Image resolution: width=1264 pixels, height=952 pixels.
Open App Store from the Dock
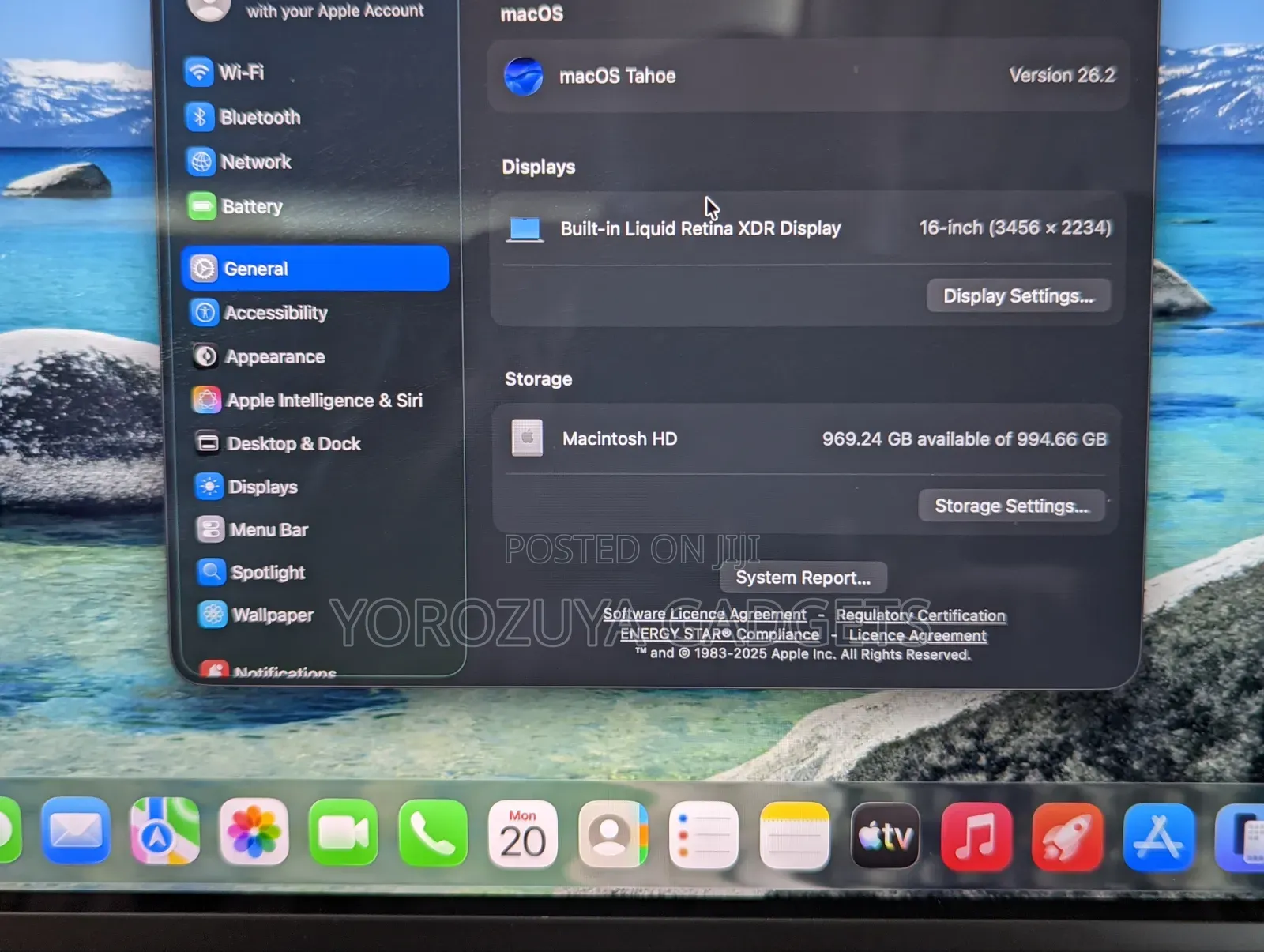coord(1159,837)
